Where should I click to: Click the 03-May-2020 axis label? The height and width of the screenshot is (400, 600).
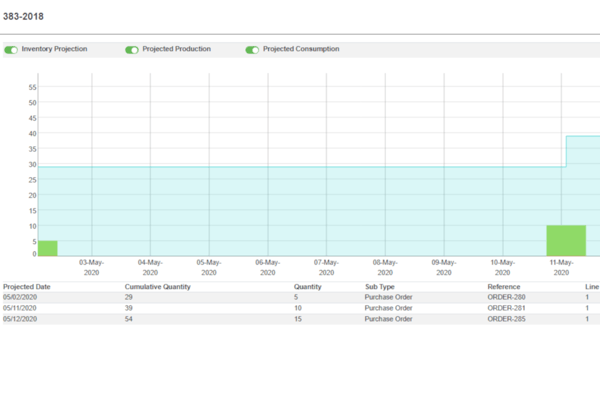point(91,268)
